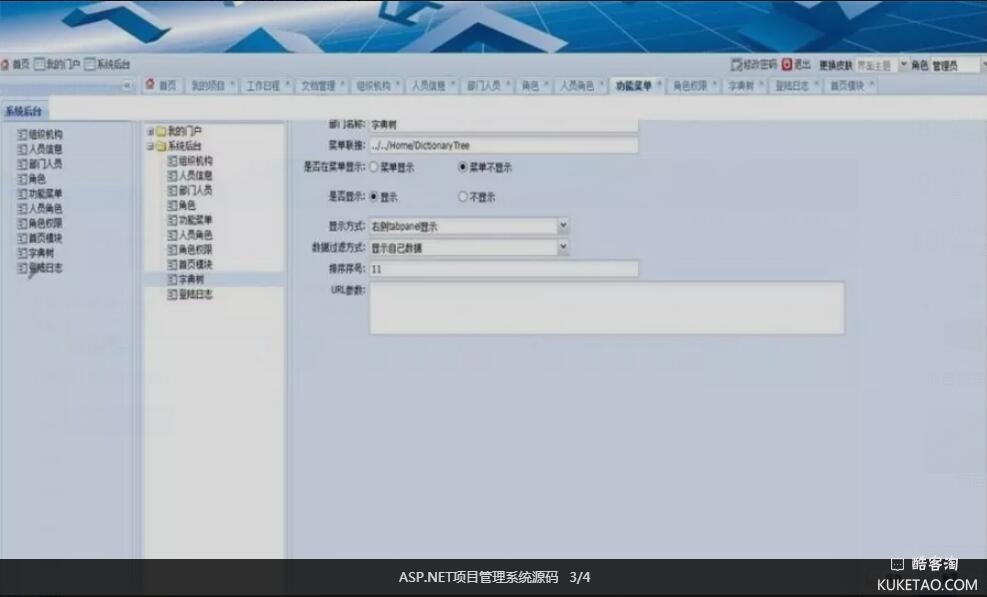Collapse the left sidebar with the « icon

[127, 86]
